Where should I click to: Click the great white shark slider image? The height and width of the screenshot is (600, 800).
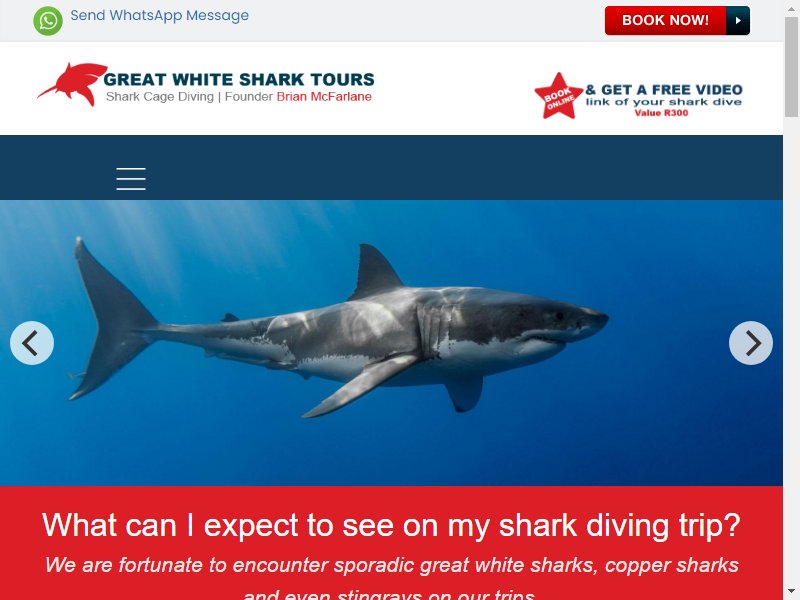point(391,343)
